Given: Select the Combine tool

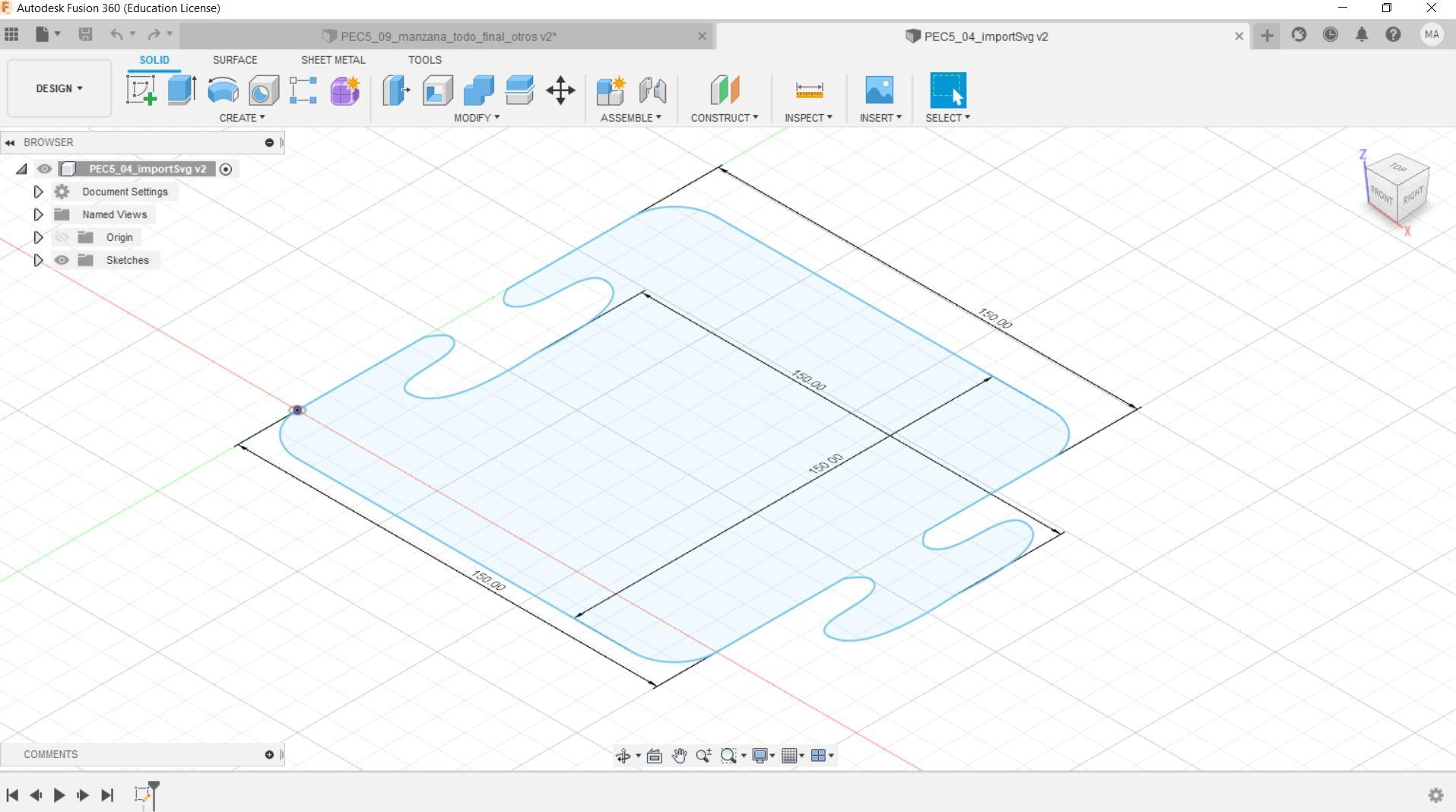Looking at the screenshot, I should pyautogui.click(x=478, y=90).
